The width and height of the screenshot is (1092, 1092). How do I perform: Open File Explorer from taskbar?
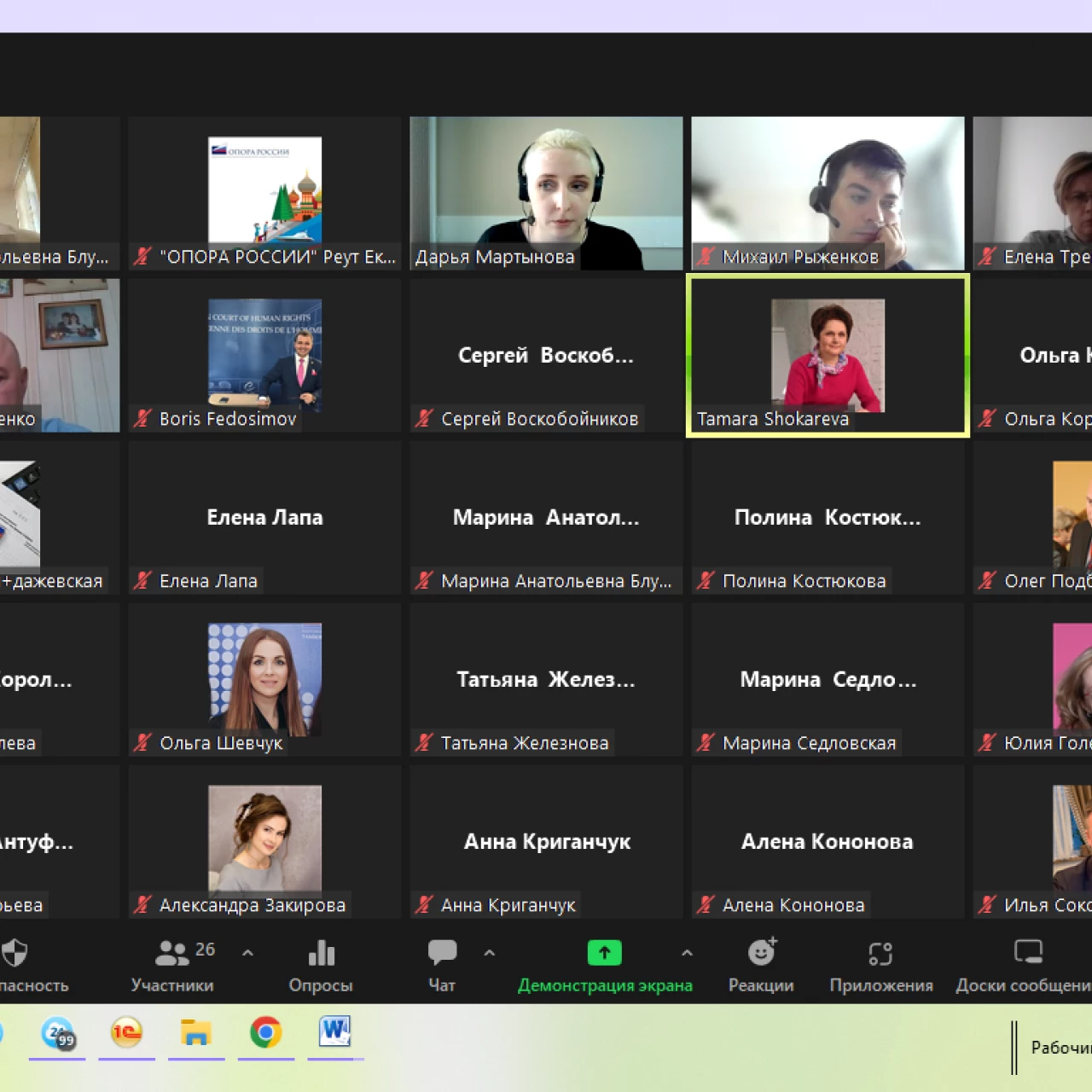(196, 1032)
